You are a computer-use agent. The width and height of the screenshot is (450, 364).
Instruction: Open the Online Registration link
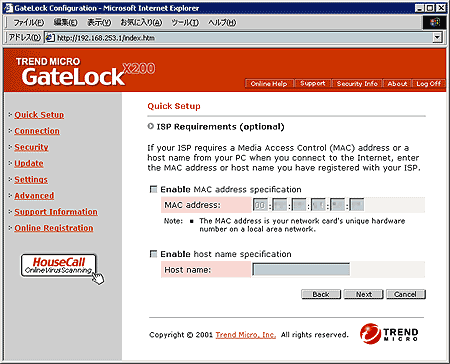tap(54, 228)
